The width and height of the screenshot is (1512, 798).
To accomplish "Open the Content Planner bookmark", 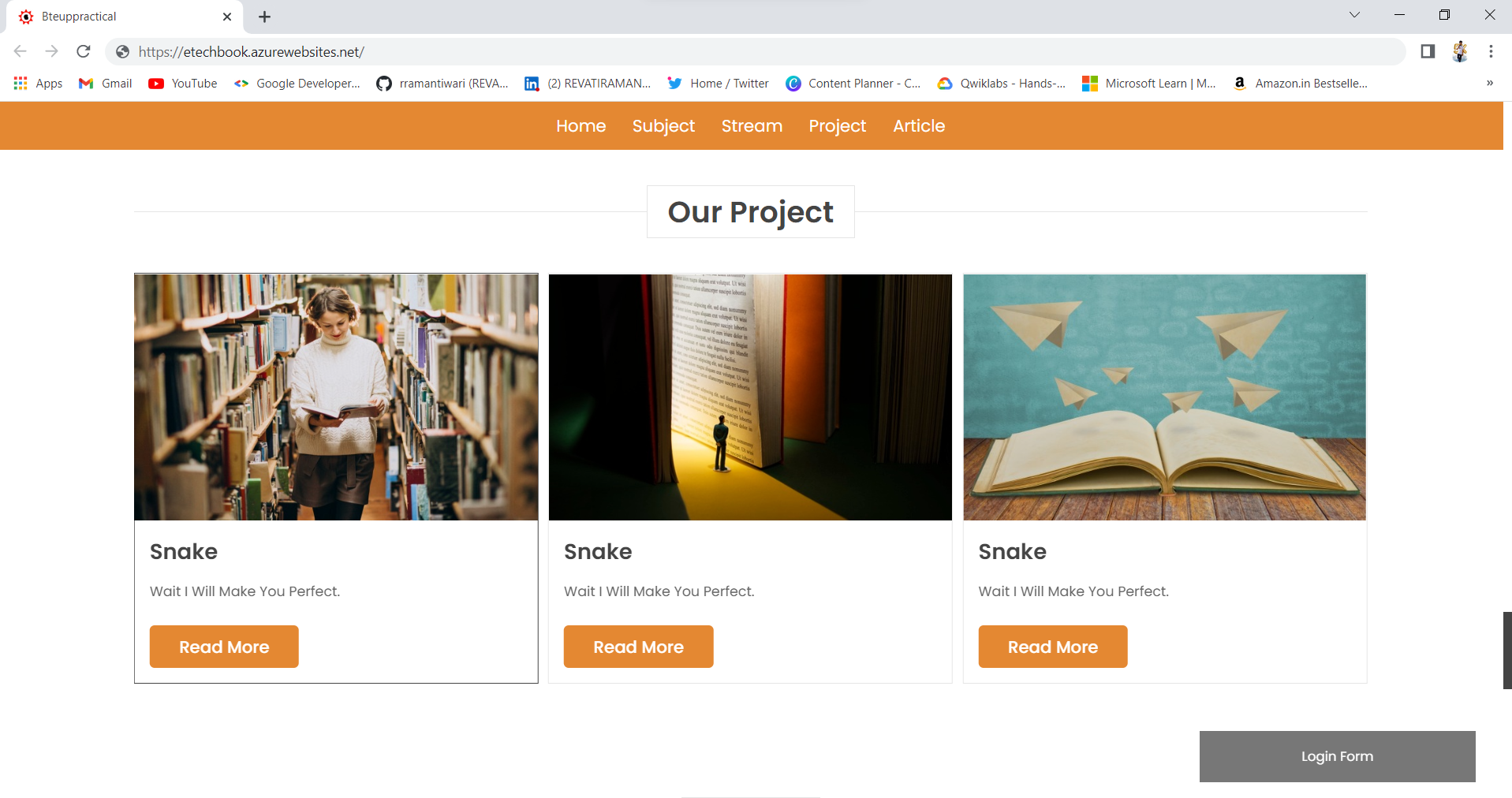I will click(853, 83).
